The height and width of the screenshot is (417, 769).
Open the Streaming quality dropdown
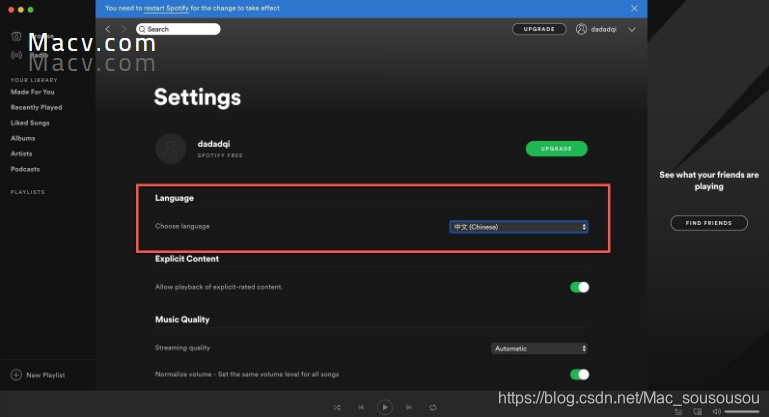pos(539,348)
